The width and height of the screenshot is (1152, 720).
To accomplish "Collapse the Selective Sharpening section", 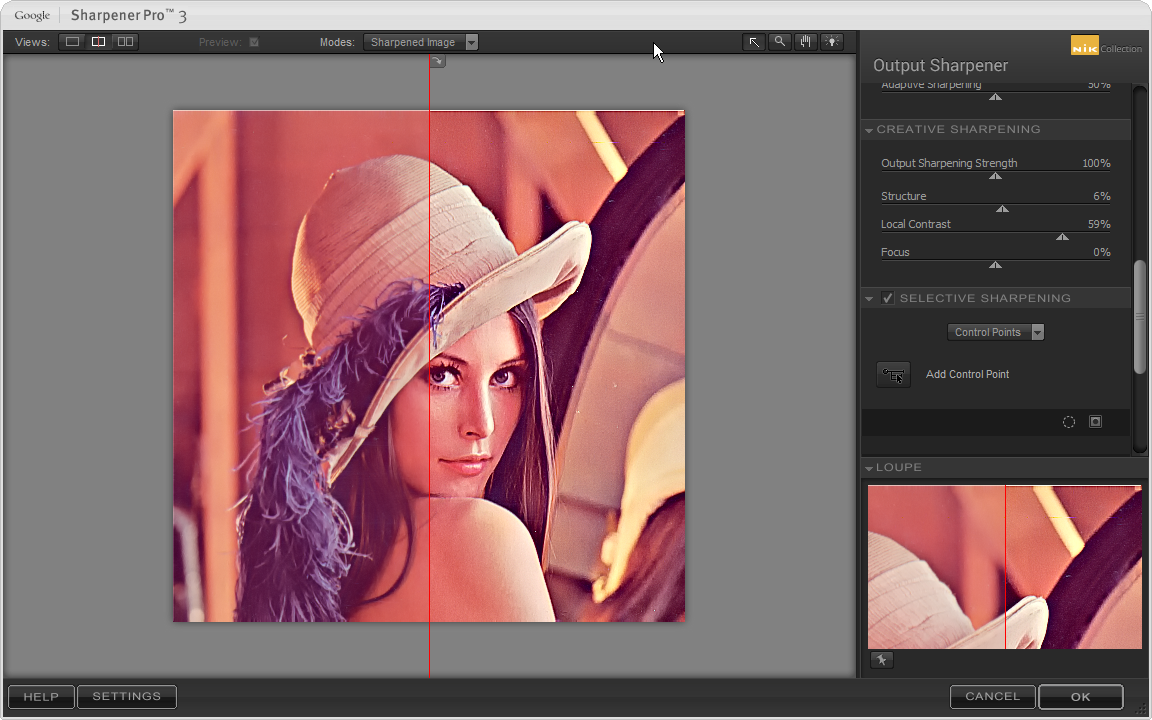I will pos(869,299).
